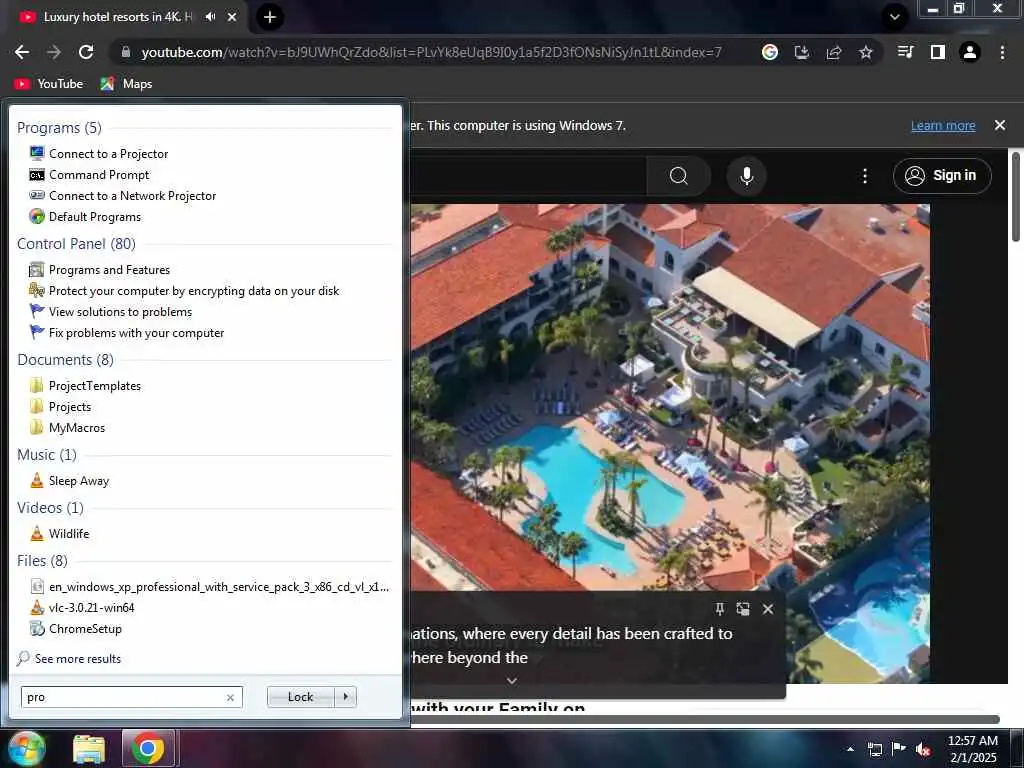Click the YouTube search magnifier button
This screenshot has height=768, width=1024.
[679, 176]
